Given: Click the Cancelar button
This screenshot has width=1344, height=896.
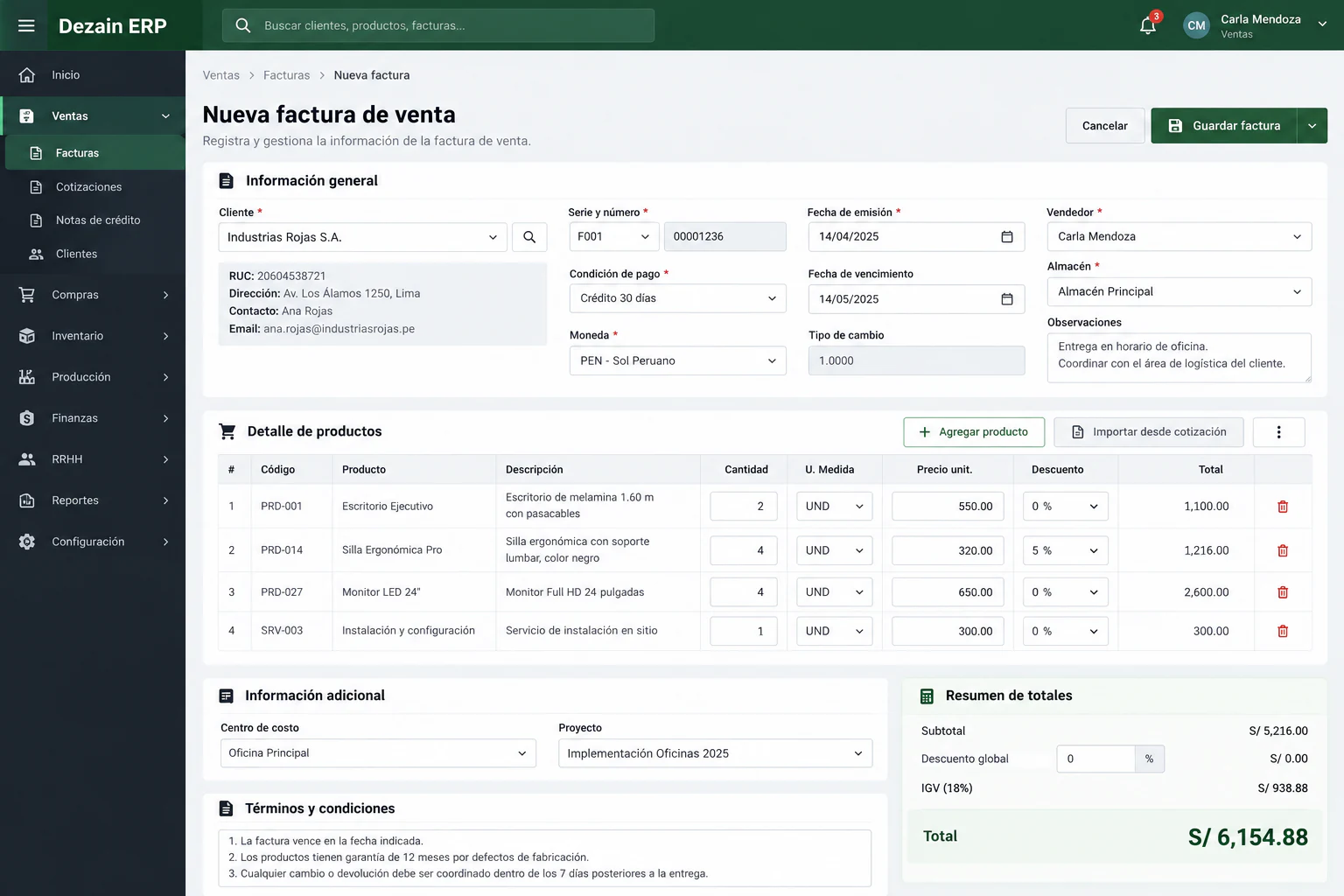Looking at the screenshot, I should click(x=1104, y=126).
